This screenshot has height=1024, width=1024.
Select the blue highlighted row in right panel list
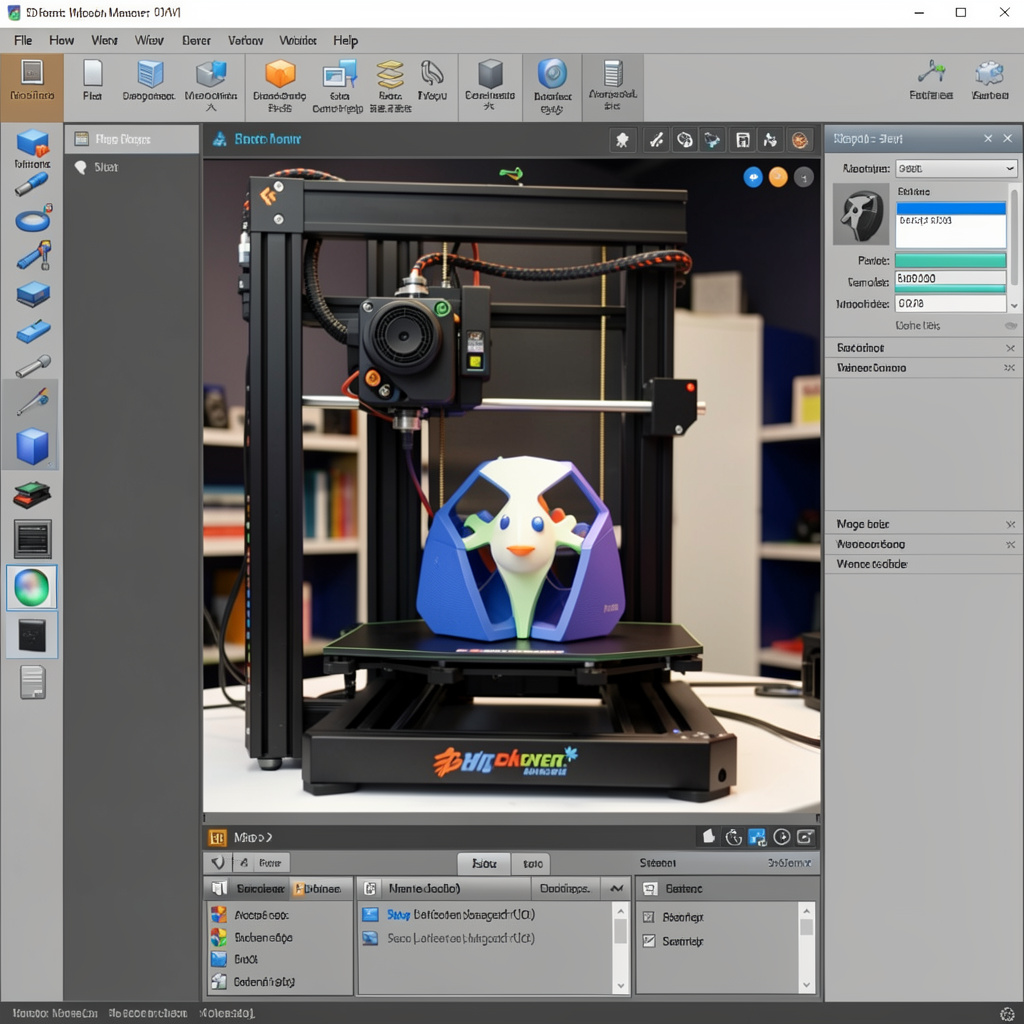click(951, 208)
